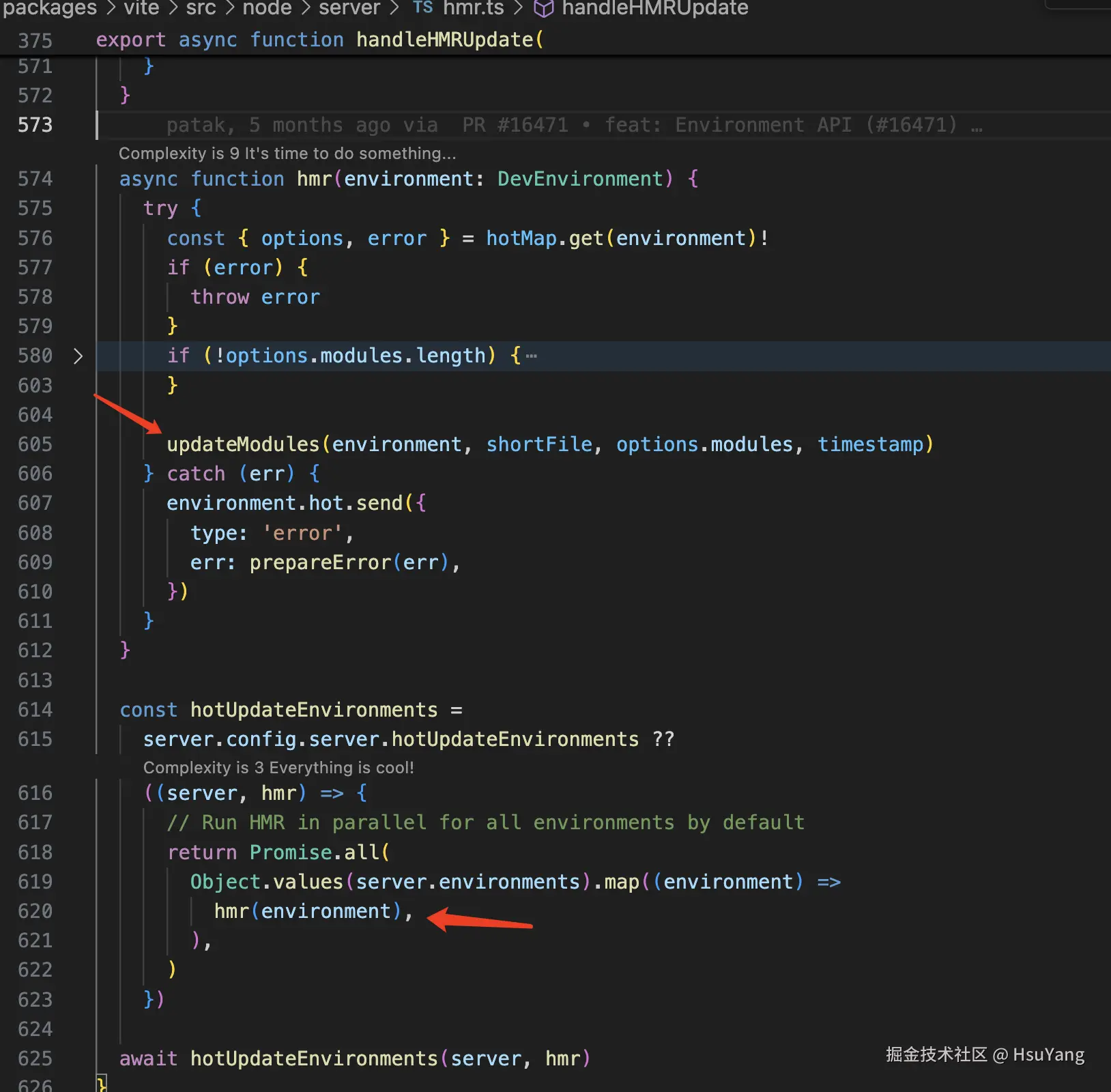The width and height of the screenshot is (1111, 1092).
Task: Click the updateModules function call
Action: click(x=243, y=444)
